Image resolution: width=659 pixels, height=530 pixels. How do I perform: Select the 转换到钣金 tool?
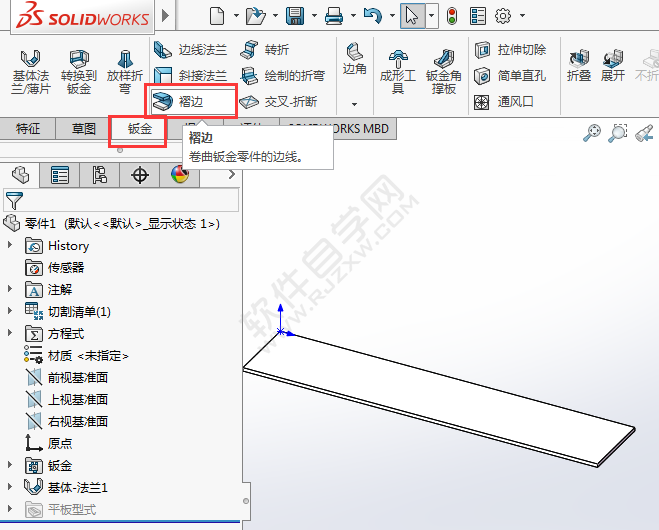[x=79, y=71]
